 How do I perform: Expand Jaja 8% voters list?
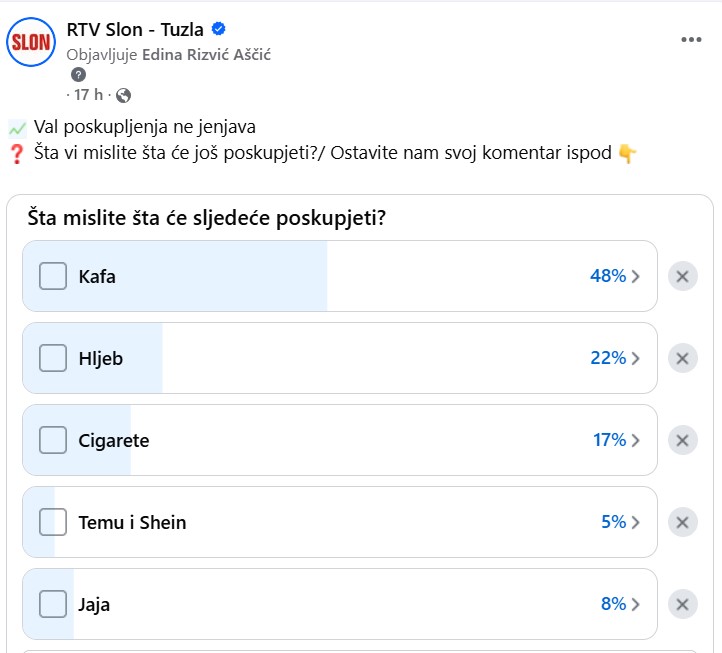tap(620, 604)
